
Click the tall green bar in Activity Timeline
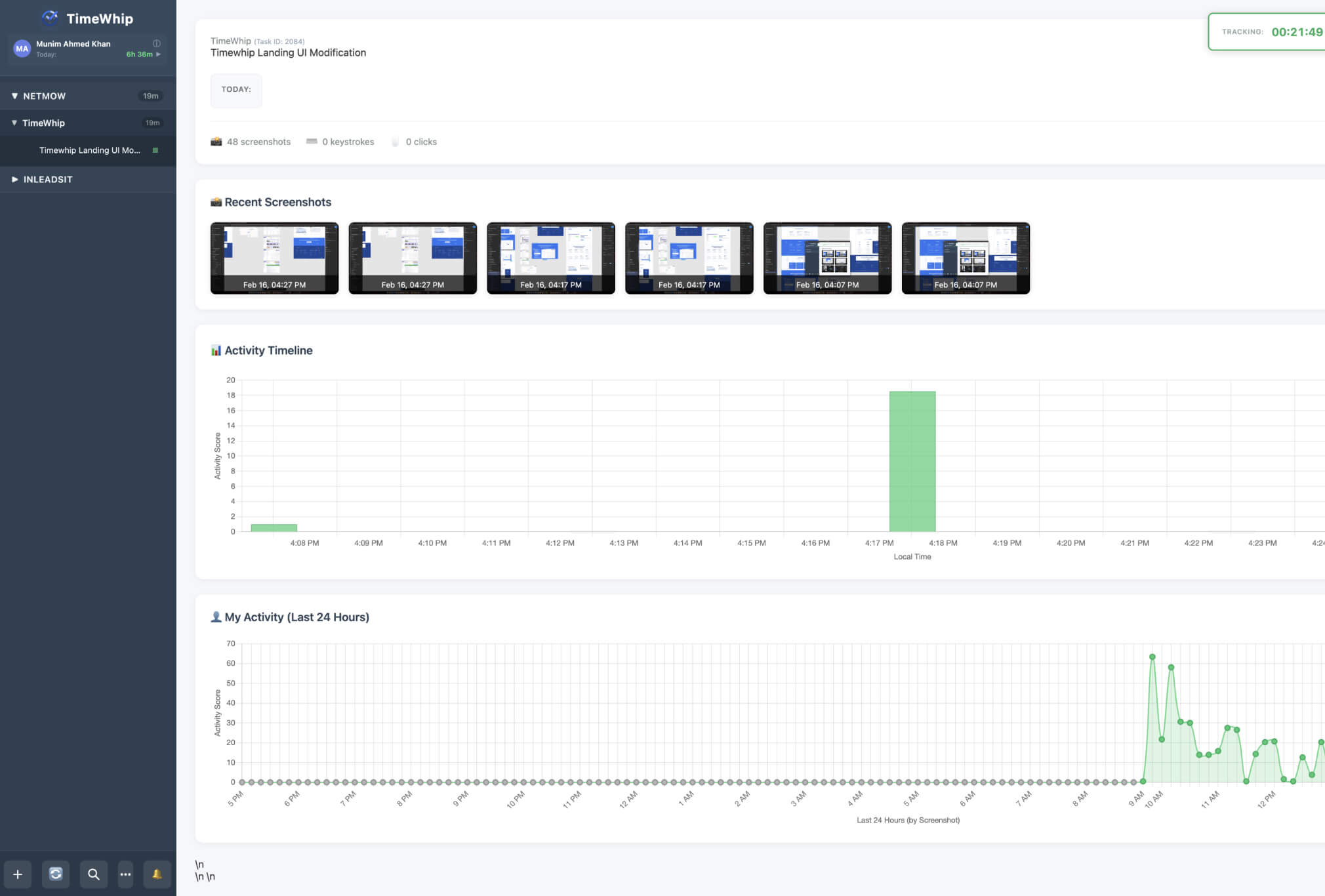click(x=912, y=461)
